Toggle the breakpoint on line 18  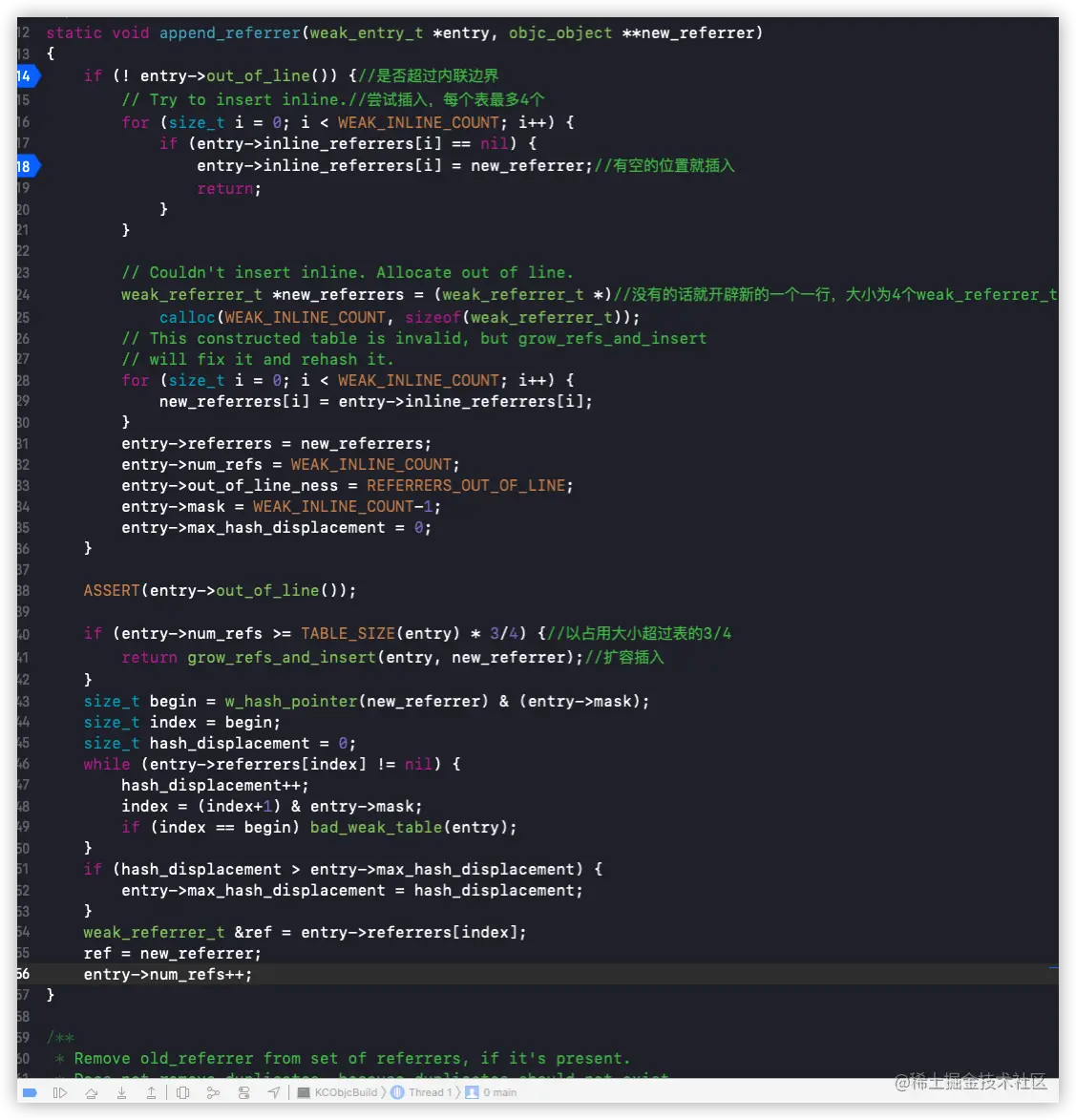(27, 166)
